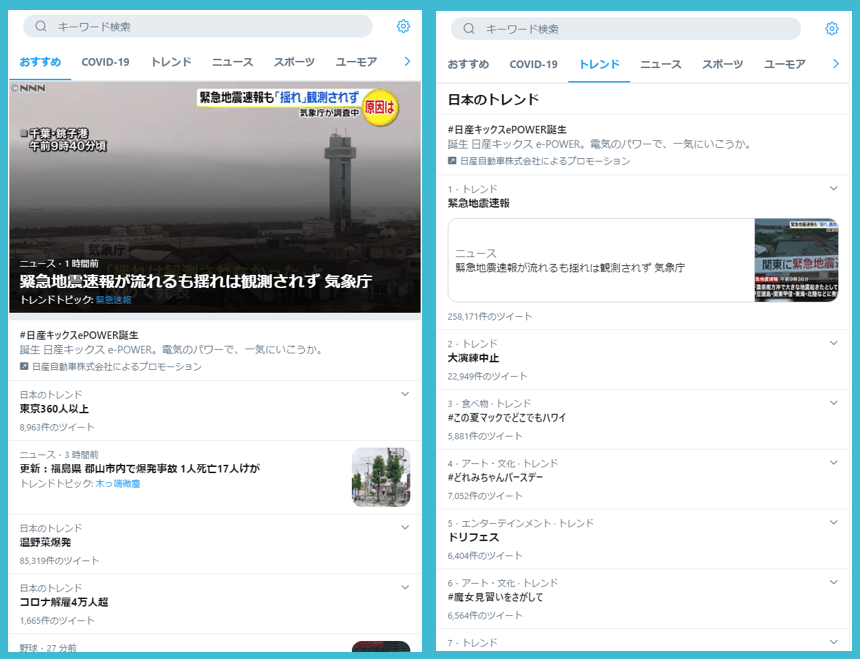The width and height of the screenshot is (860, 659).
Task: Open news card 緊急地震速報が流れるも揺れは観測されず 気象庁
Action: (x=643, y=260)
